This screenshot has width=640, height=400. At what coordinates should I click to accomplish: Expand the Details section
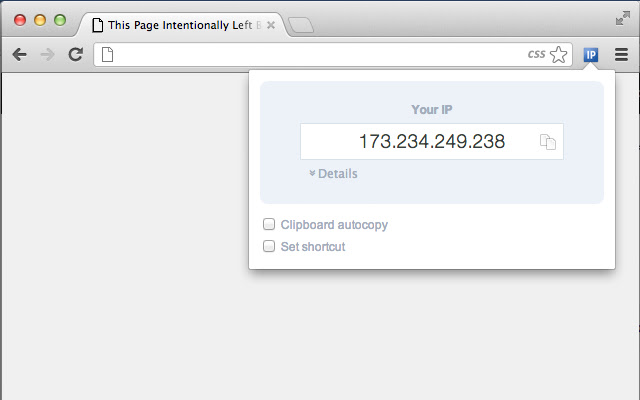(334, 174)
